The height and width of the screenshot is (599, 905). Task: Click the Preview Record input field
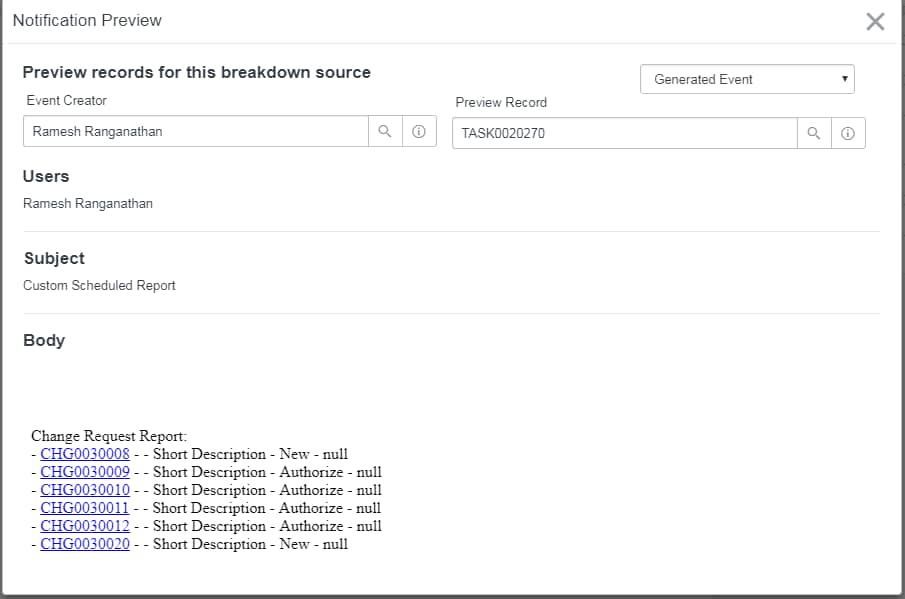624,133
